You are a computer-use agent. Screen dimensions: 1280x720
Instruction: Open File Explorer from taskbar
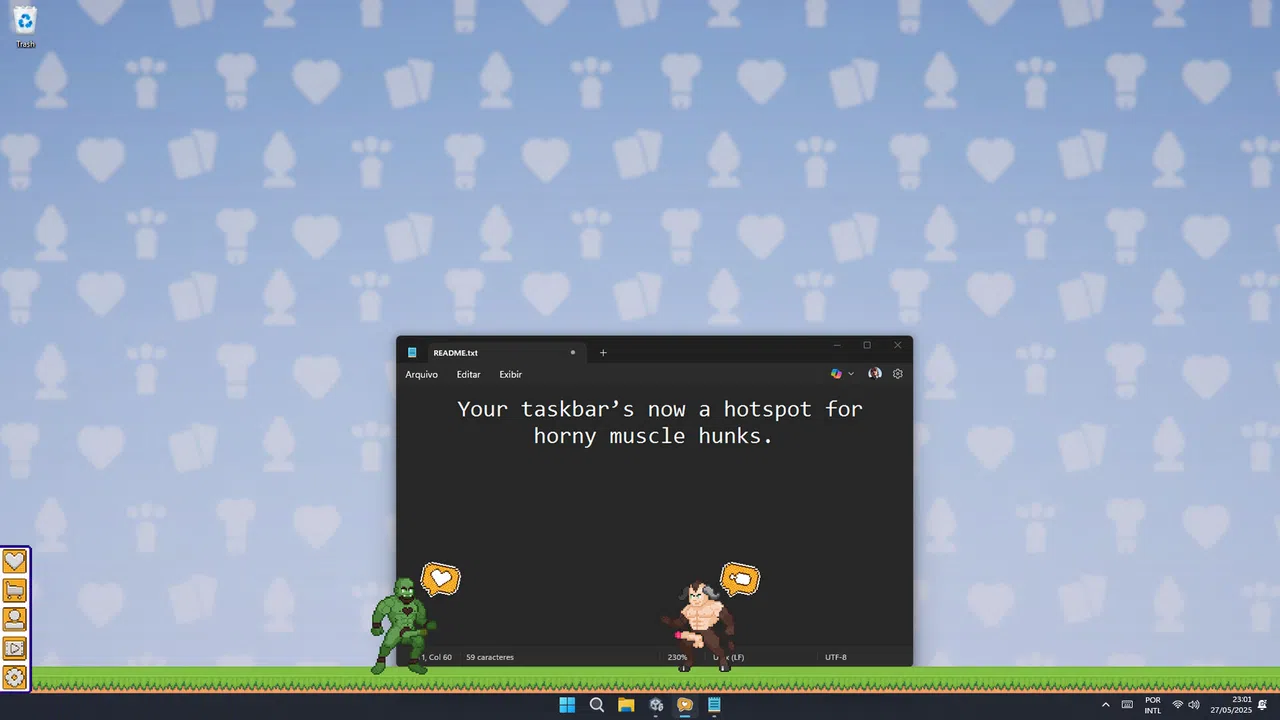pyautogui.click(x=626, y=705)
